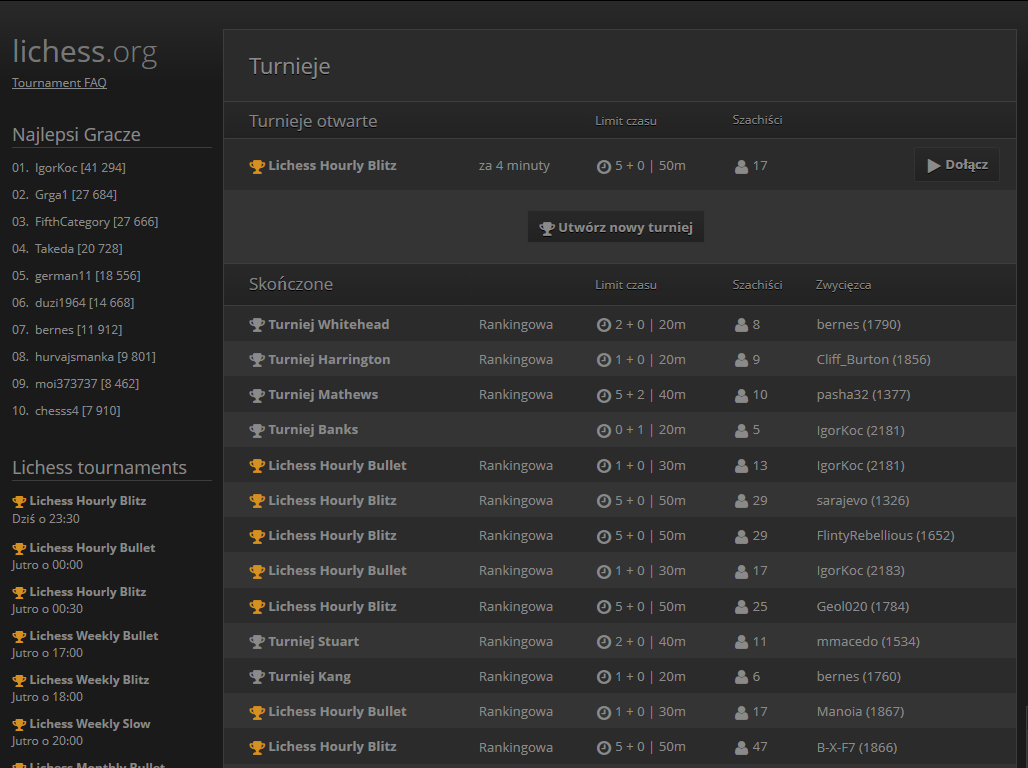Click the trophy icon beside Turniej Whitehead
This screenshot has height=768, width=1028.
click(x=257, y=325)
